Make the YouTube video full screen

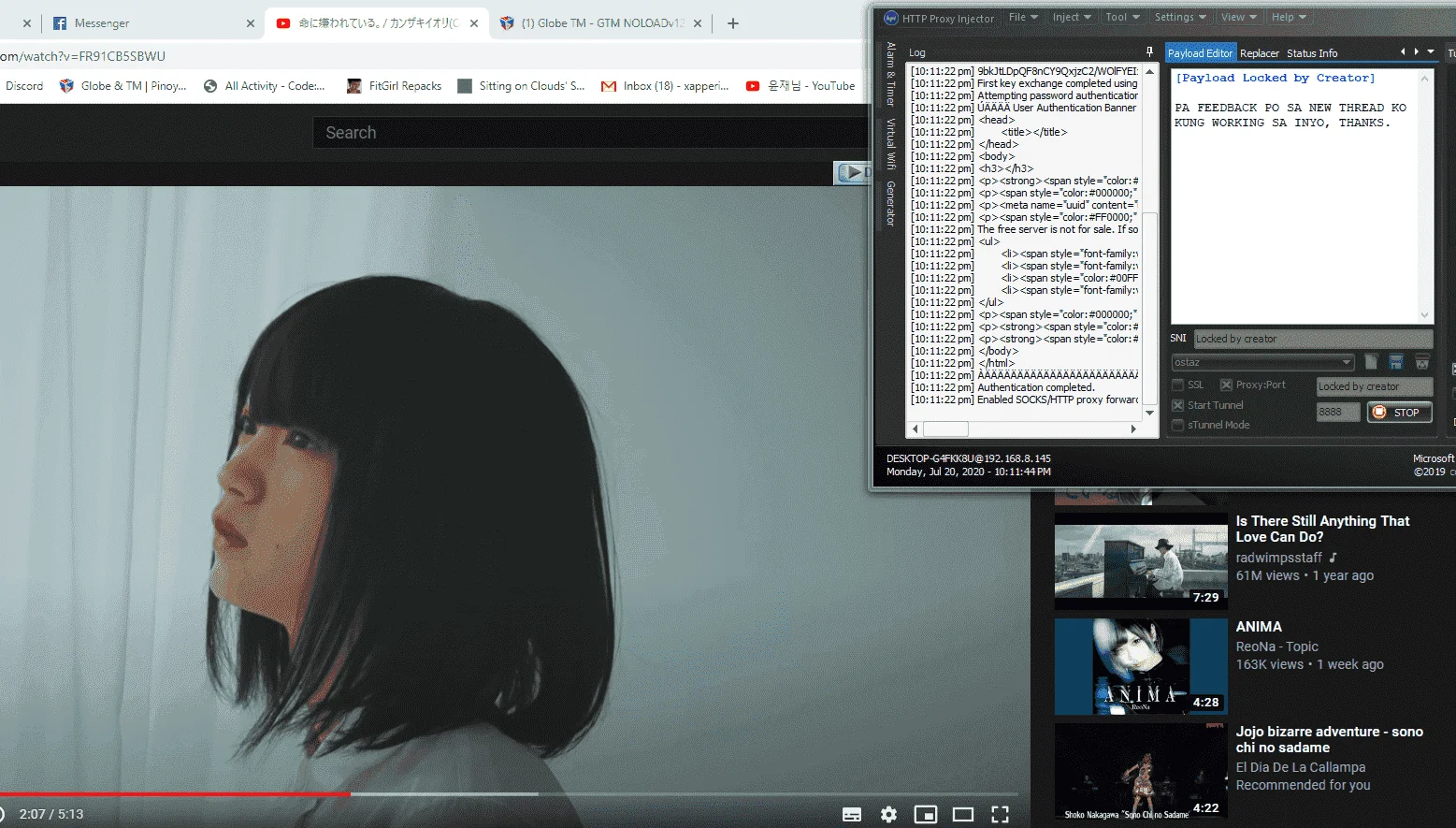pyautogui.click(x=1000, y=814)
